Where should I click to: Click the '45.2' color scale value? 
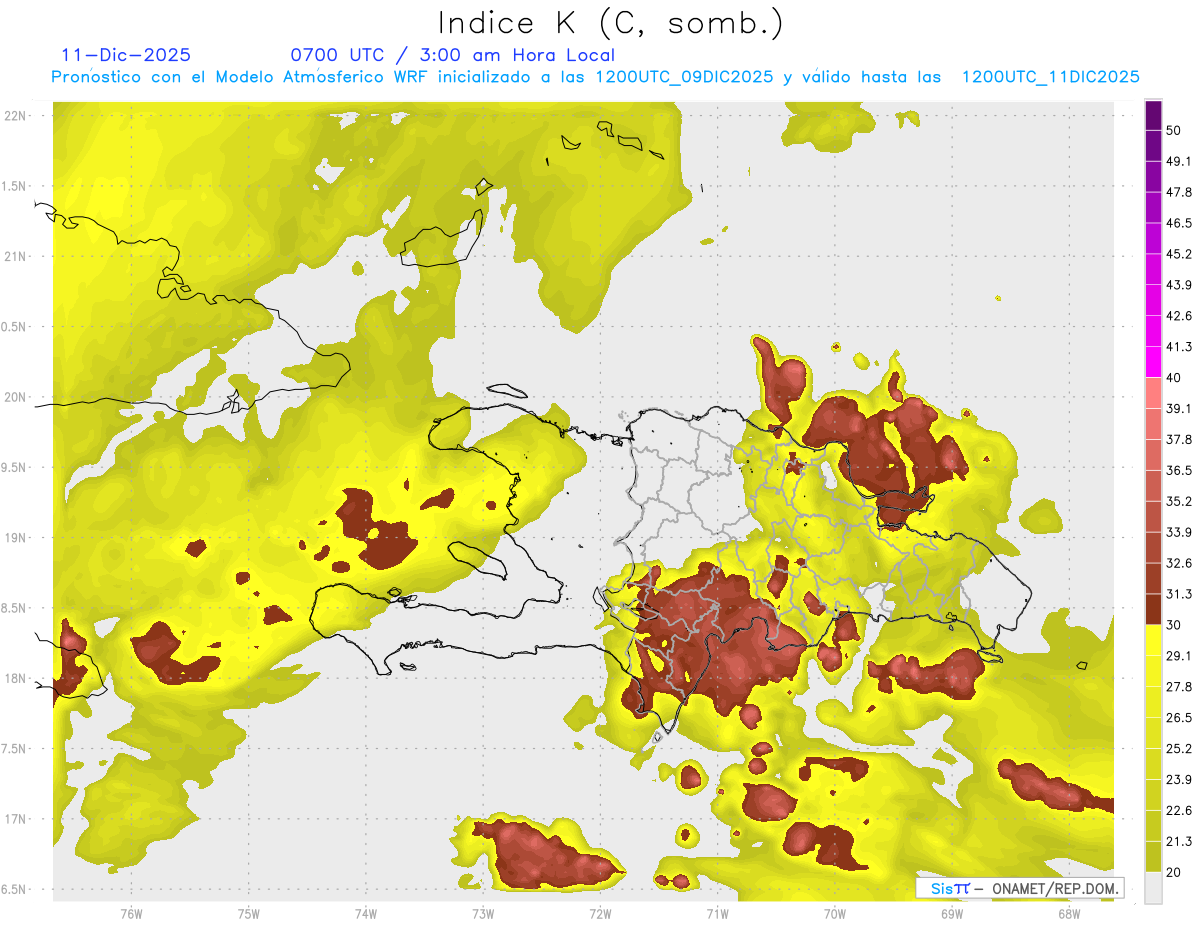pyautogui.click(x=1179, y=254)
